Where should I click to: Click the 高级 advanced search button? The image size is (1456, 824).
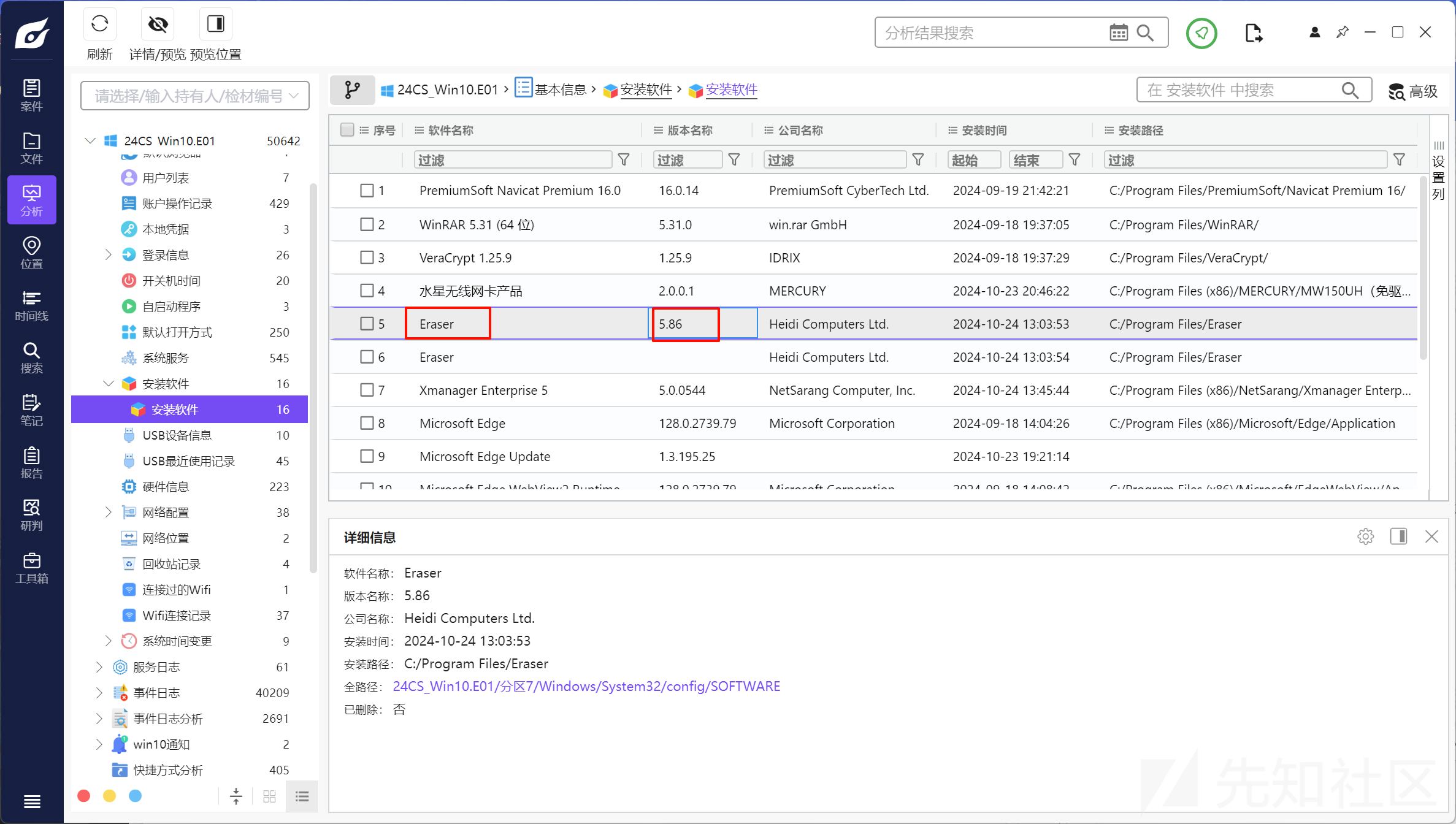pyautogui.click(x=1412, y=91)
